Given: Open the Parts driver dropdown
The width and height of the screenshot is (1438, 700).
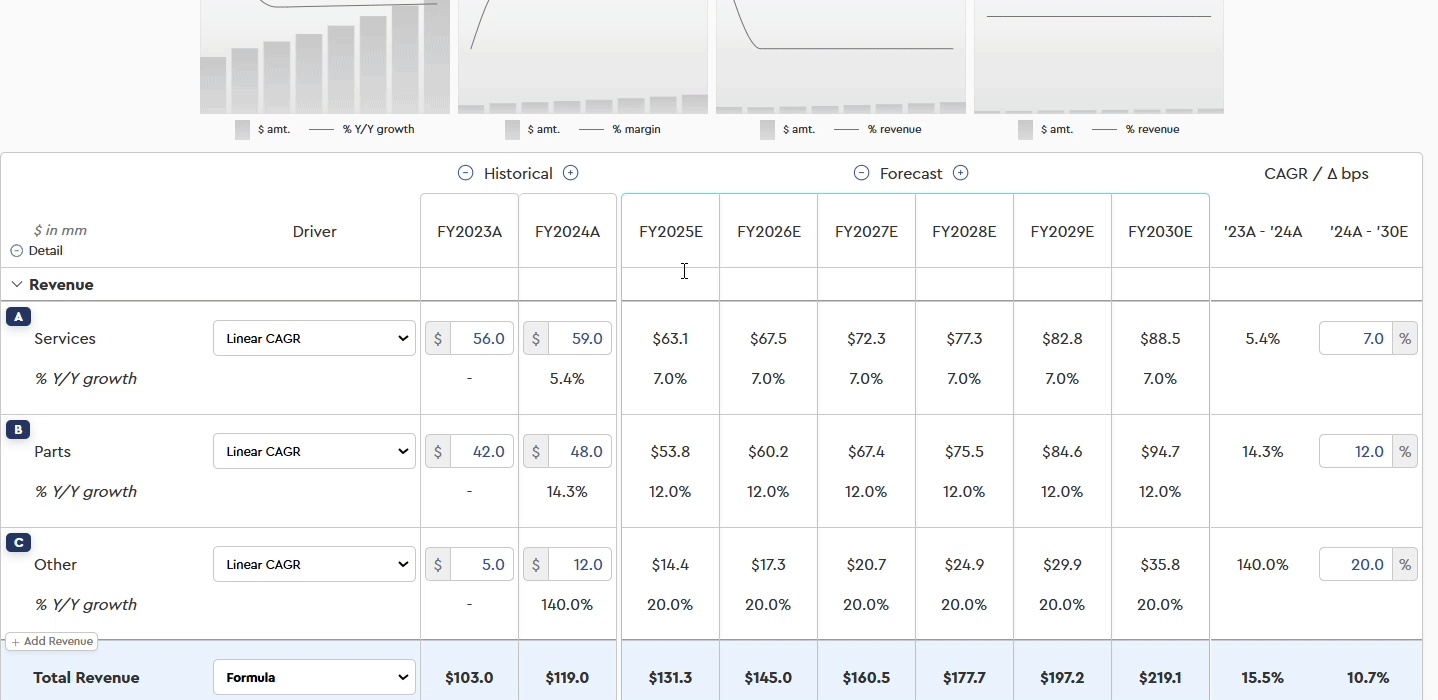Looking at the screenshot, I should point(314,452).
